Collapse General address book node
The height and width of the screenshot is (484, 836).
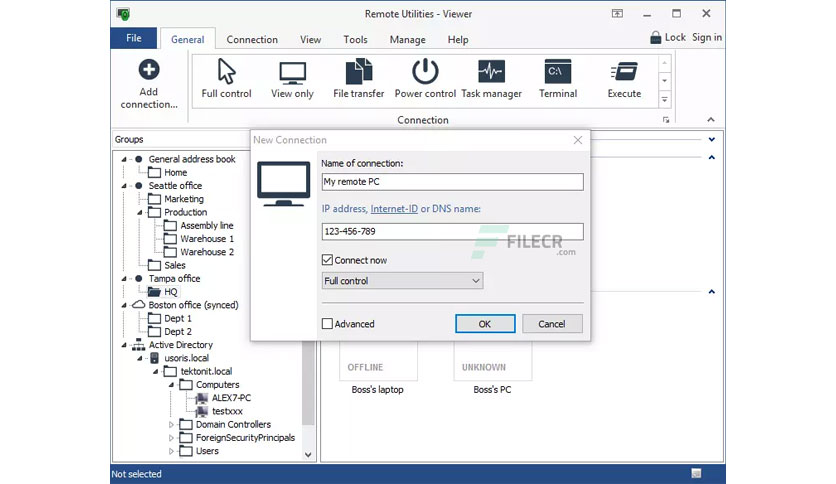pyautogui.click(x=124, y=159)
